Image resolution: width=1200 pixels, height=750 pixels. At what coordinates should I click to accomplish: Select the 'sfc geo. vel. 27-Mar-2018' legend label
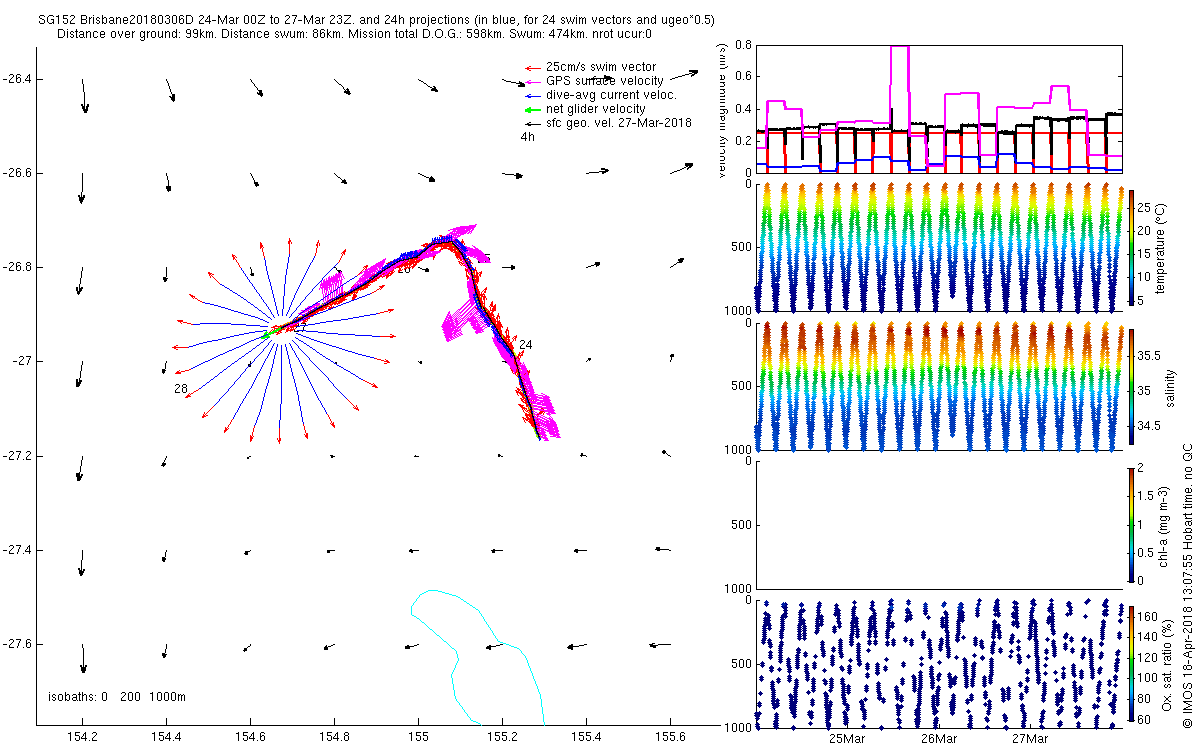(x=618, y=123)
